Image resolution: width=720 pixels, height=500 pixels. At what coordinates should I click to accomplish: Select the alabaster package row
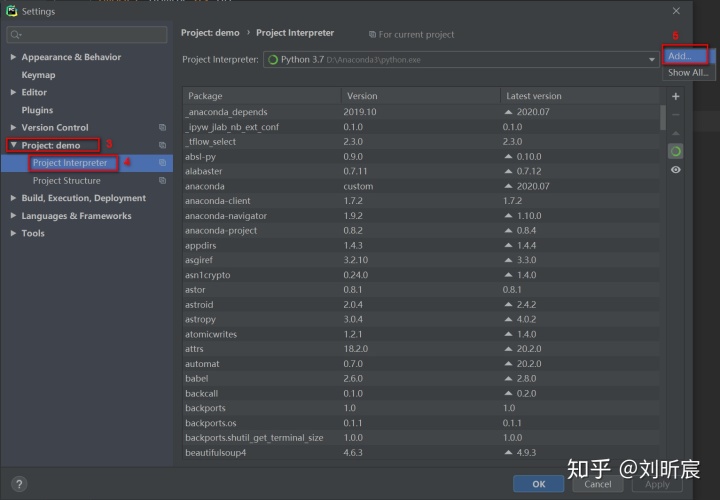tap(421, 171)
